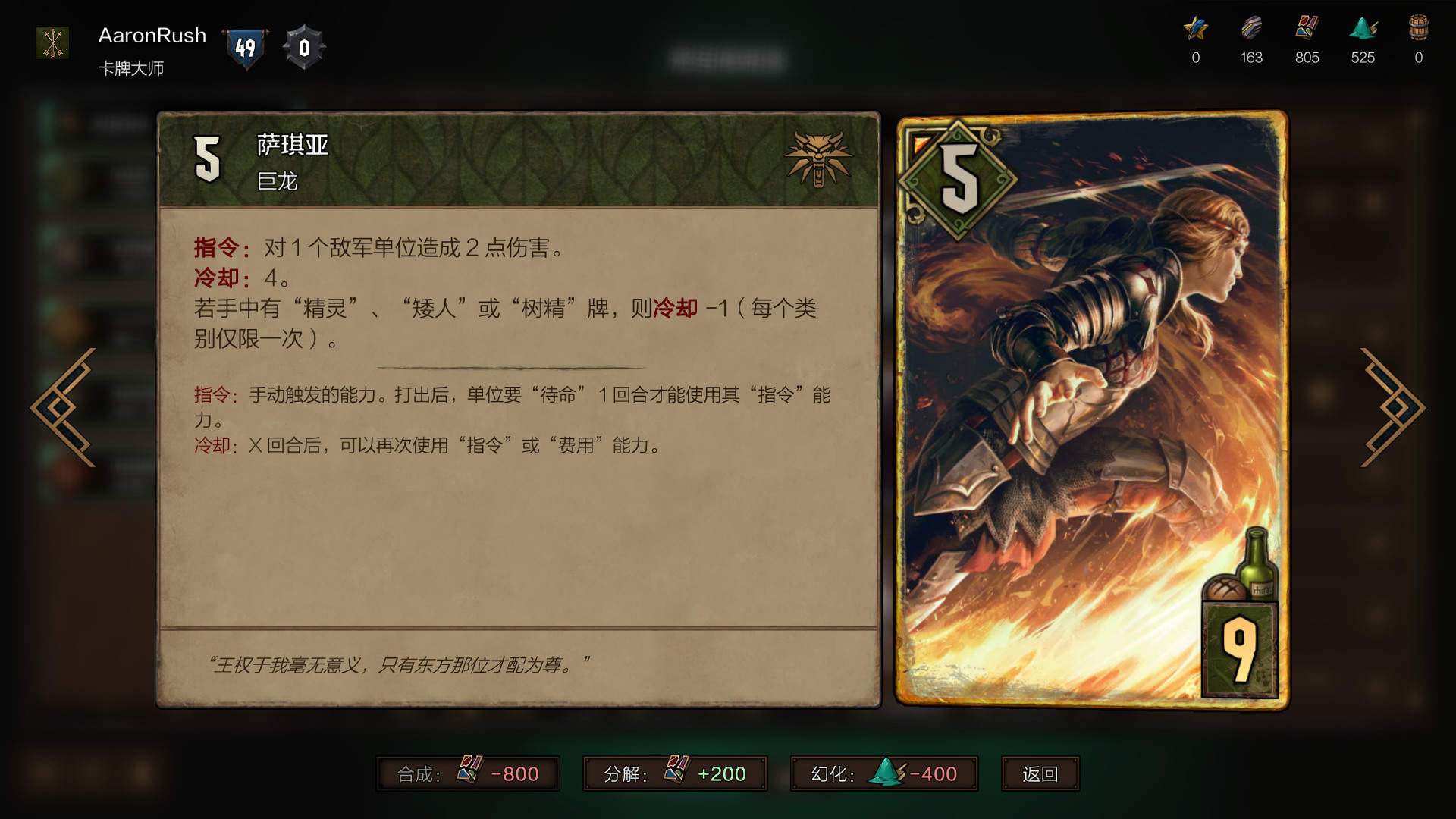
Task: Click the reward star currency icon
Action: [x=1195, y=29]
